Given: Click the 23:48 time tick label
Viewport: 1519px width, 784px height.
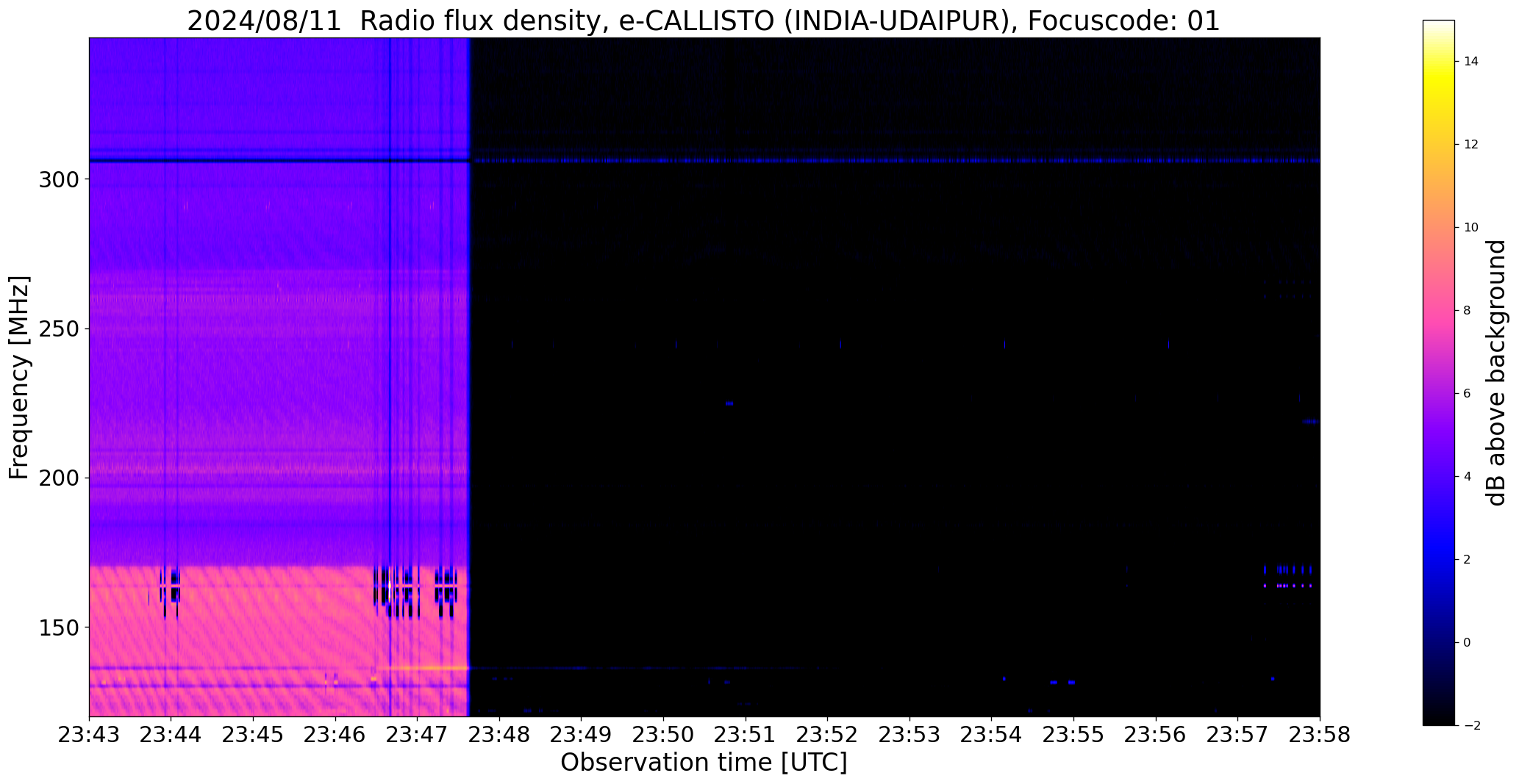Looking at the screenshot, I should click(x=500, y=735).
